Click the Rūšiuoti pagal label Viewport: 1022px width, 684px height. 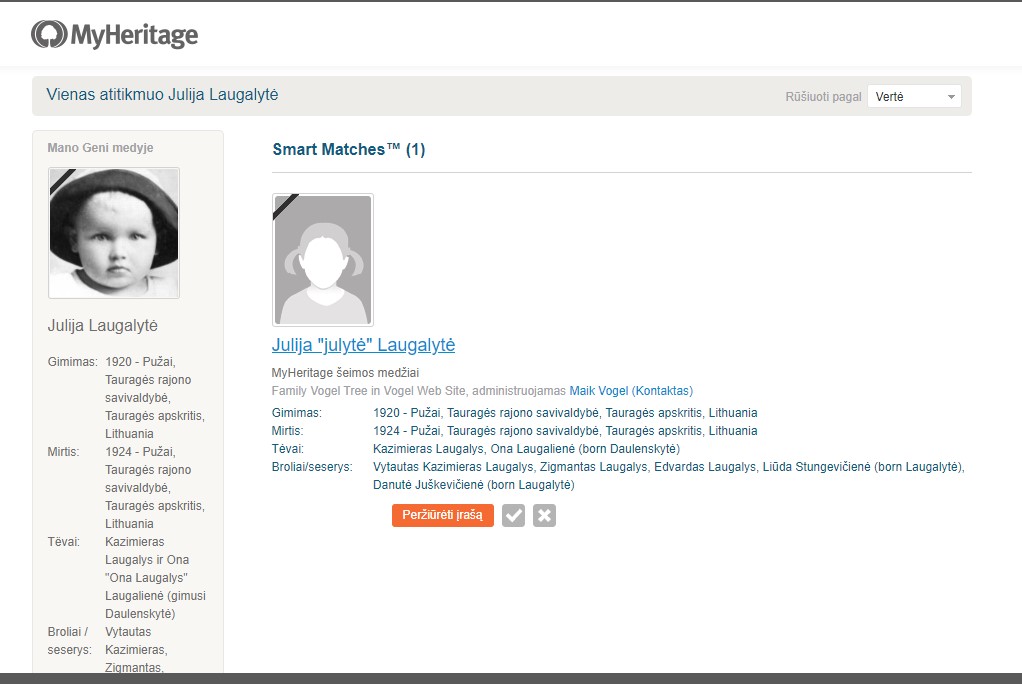click(x=823, y=97)
